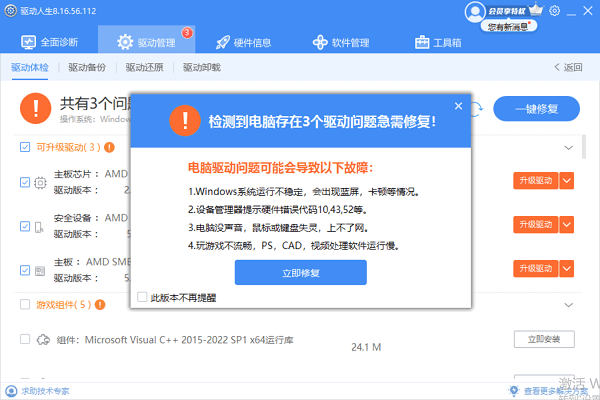Select the 驱动体检 sub-tab

pos(30,67)
